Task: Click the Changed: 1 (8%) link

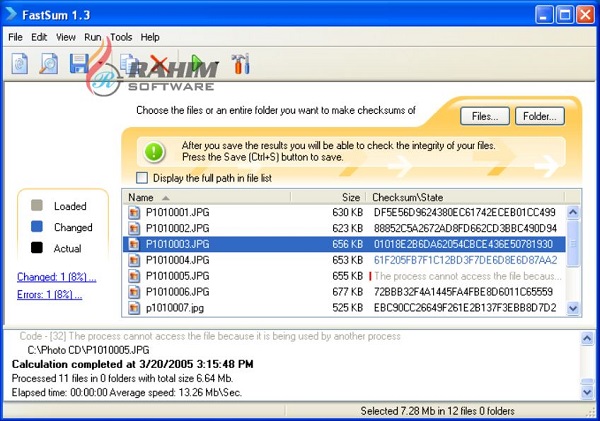Action: [x=57, y=277]
